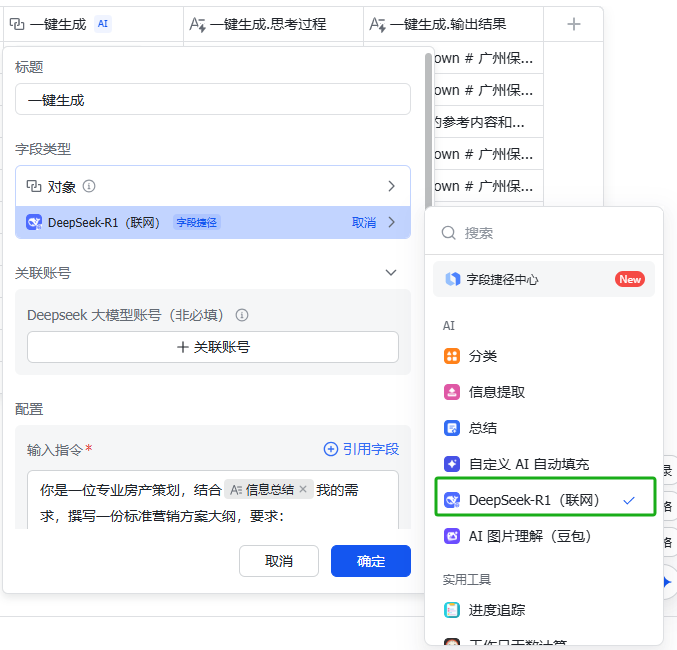This screenshot has width=677, height=650.
Task: Select 总结 from the AI list
Action: [544, 428]
